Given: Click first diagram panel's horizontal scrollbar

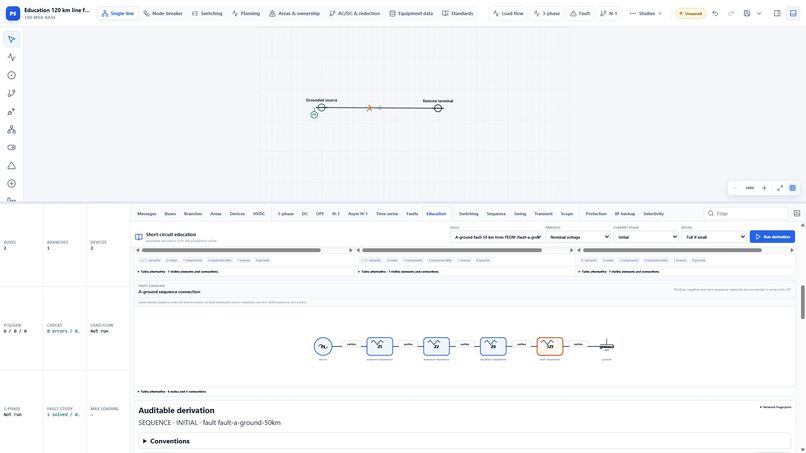Looking at the screenshot, I should pos(231,250).
